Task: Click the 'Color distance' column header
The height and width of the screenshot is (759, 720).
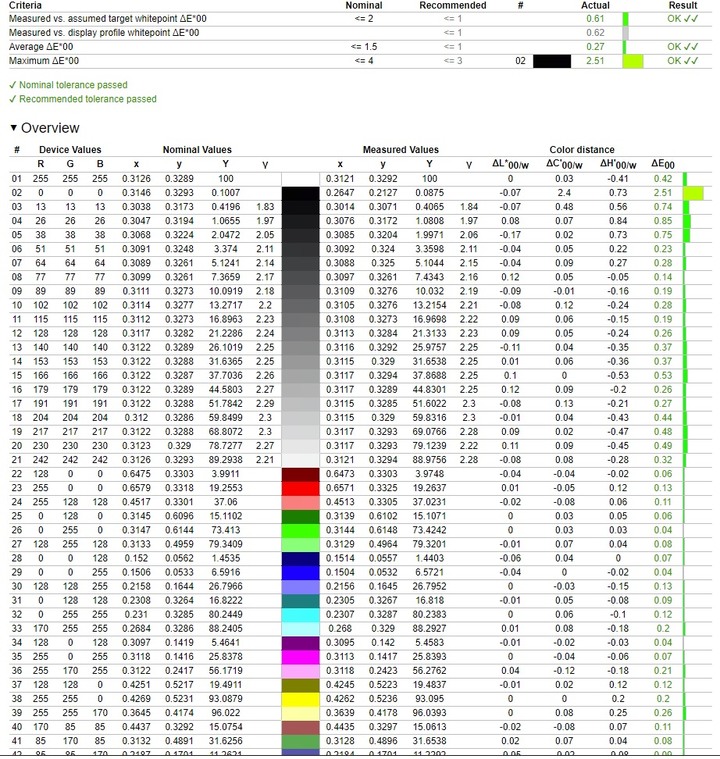Action: pos(582,150)
